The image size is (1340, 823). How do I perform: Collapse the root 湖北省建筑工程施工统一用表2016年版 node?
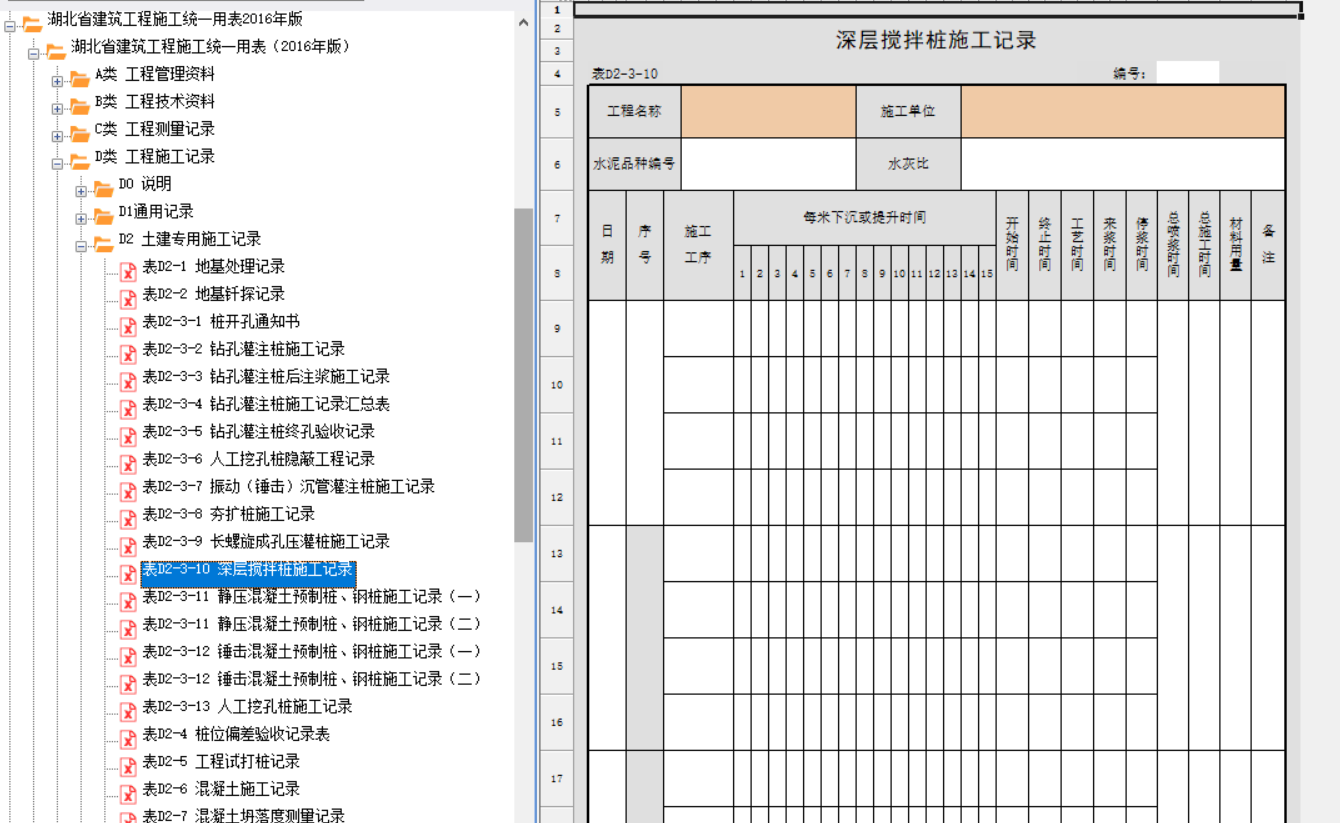coord(10,26)
